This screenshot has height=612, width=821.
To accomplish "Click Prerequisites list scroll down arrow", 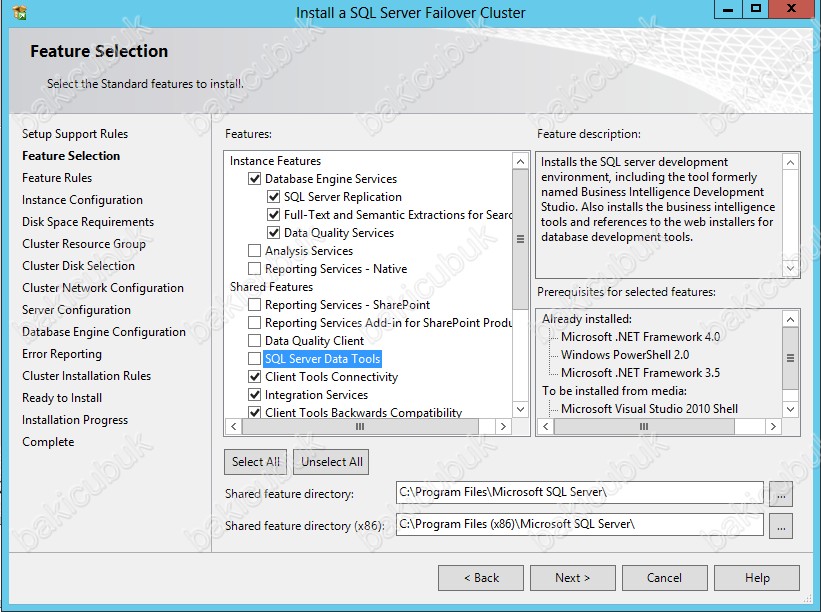I will (790, 409).
